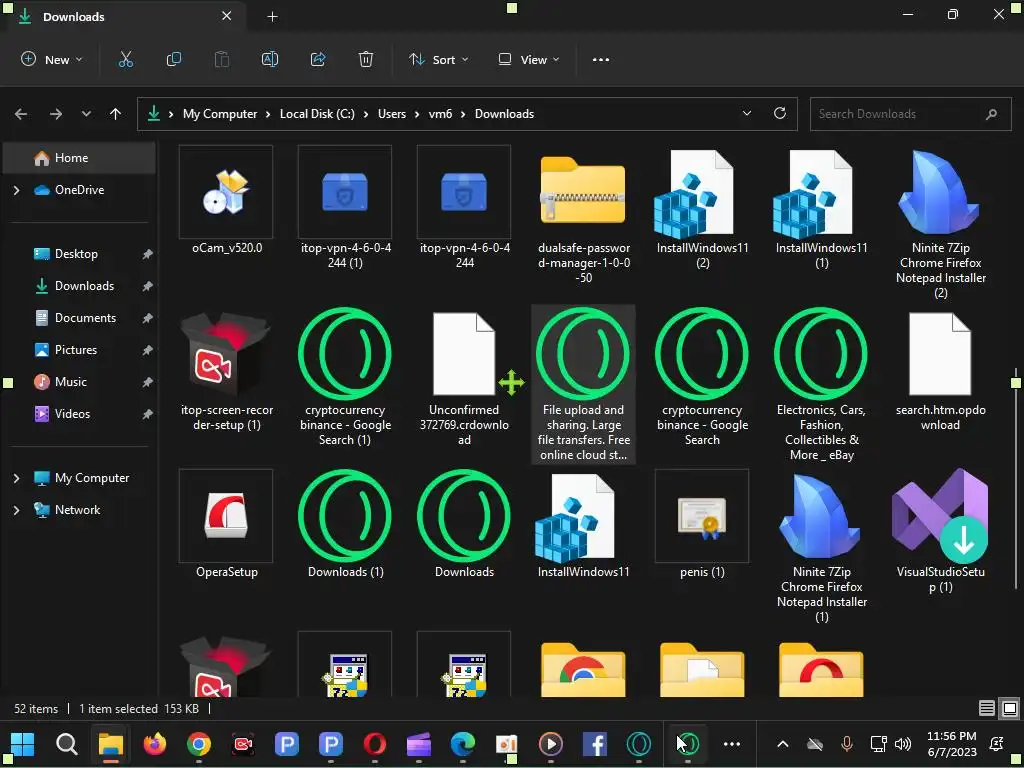1024x768 pixels.
Task: Select Ninite 7Zip Chrome Firefox Notepad Installer (2)
Action: (940, 223)
